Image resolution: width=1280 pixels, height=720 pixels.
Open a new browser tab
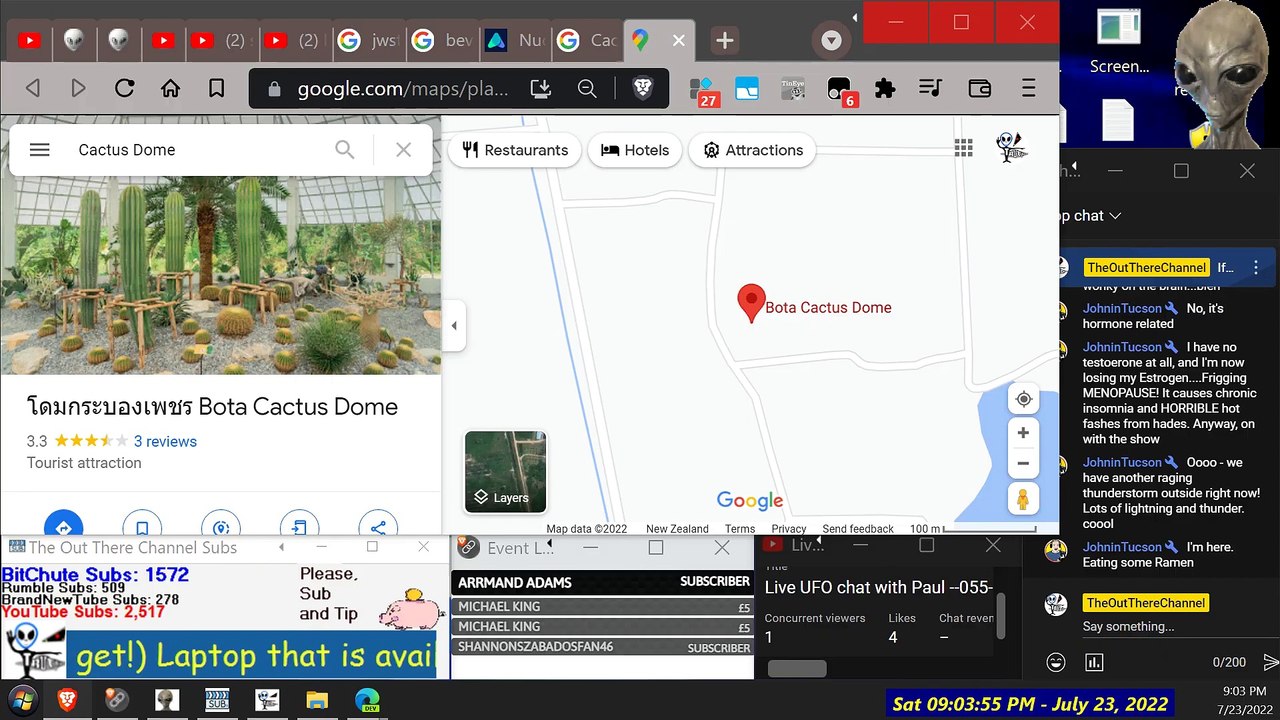725,41
